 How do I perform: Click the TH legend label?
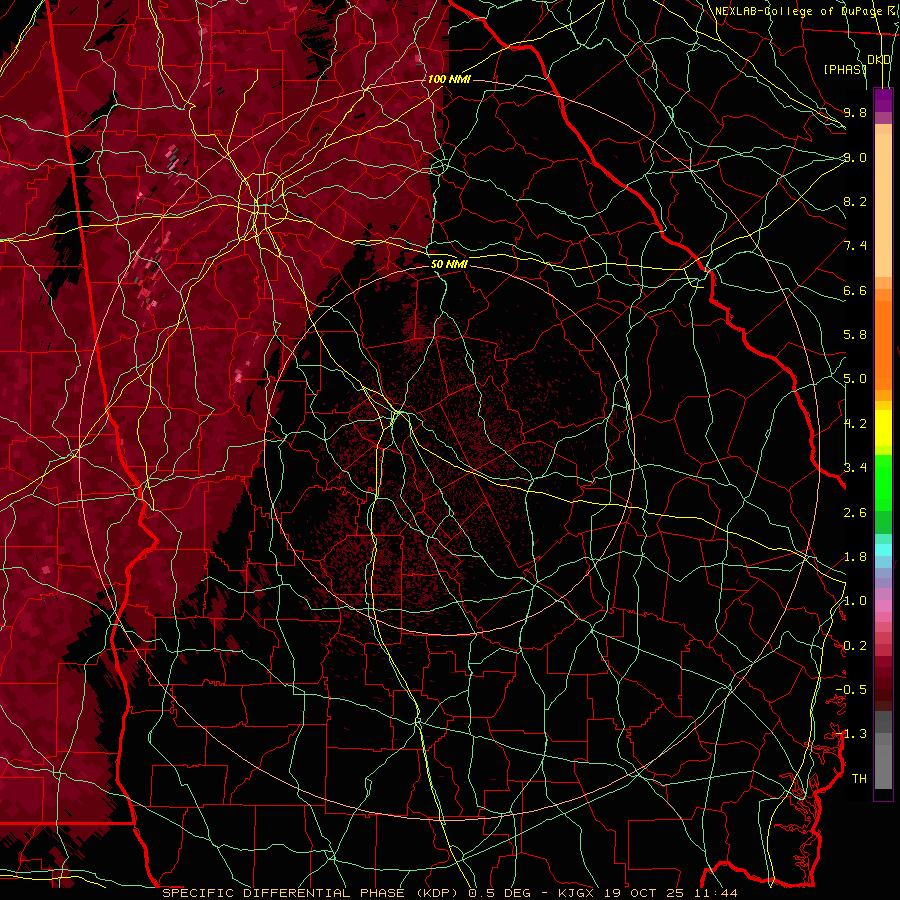pyautogui.click(x=859, y=779)
